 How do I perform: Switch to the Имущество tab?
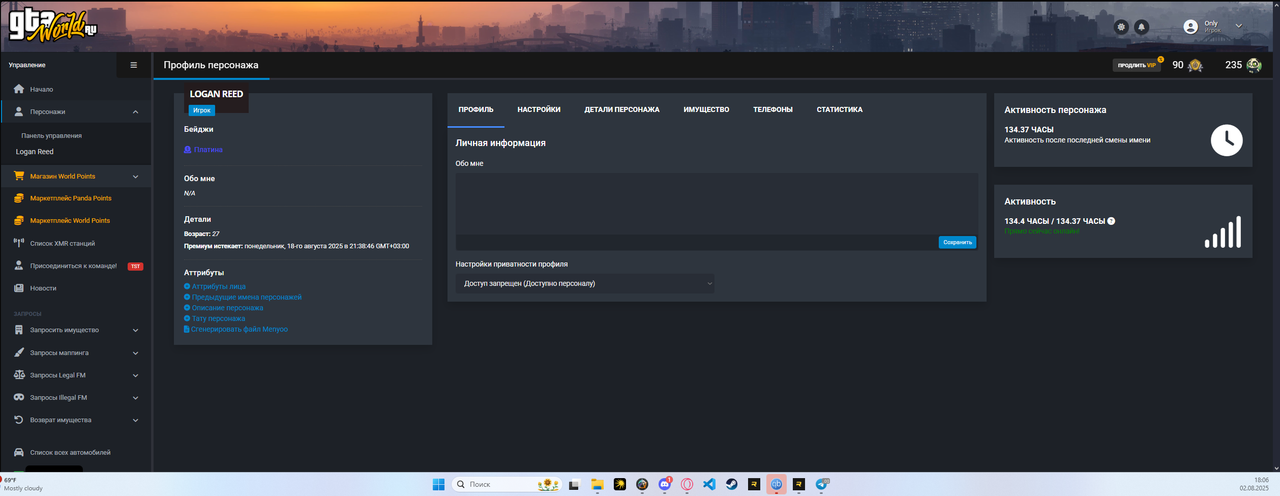coord(706,109)
